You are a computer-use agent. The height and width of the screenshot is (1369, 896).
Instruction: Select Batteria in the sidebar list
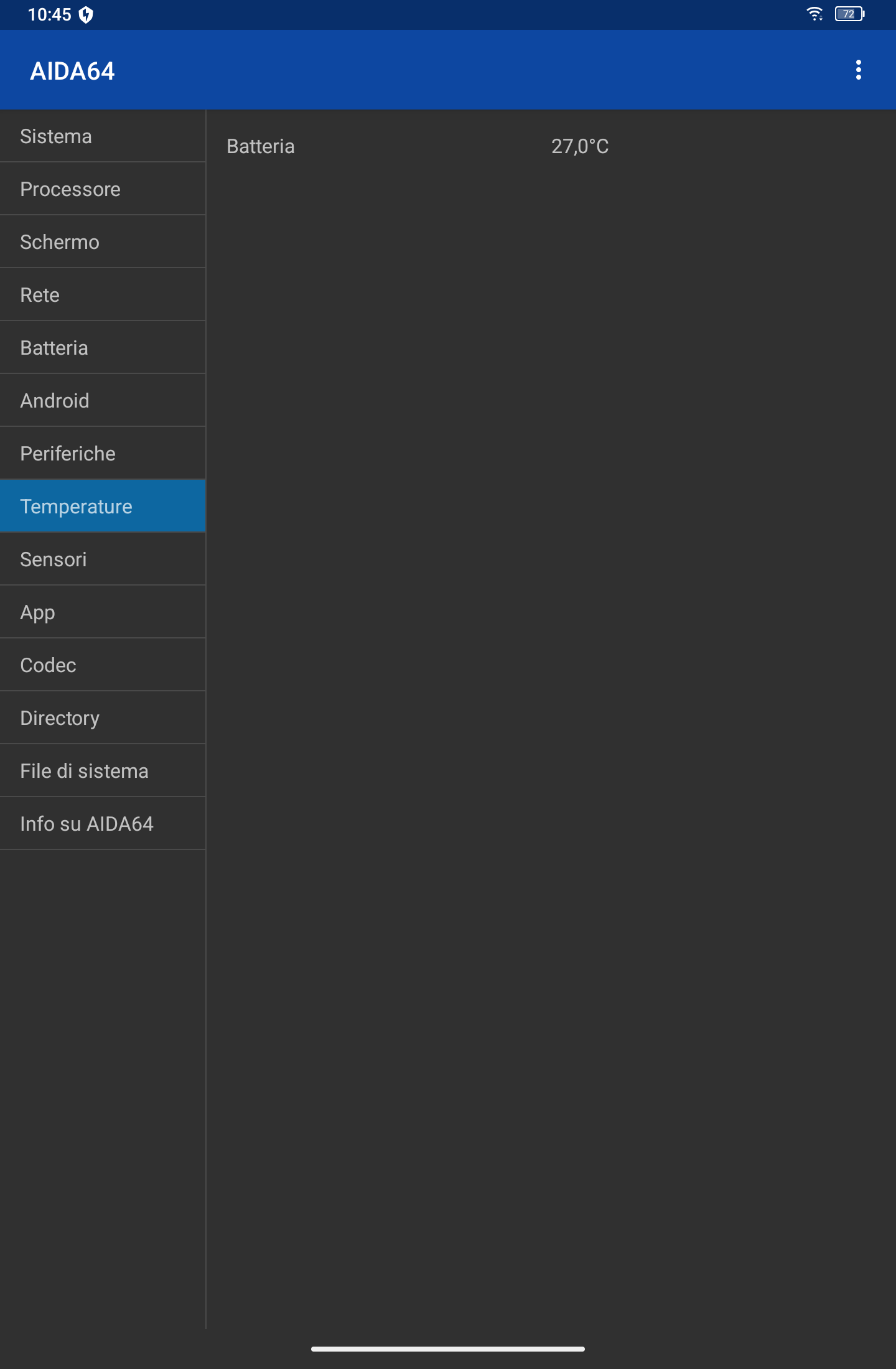tap(103, 348)
